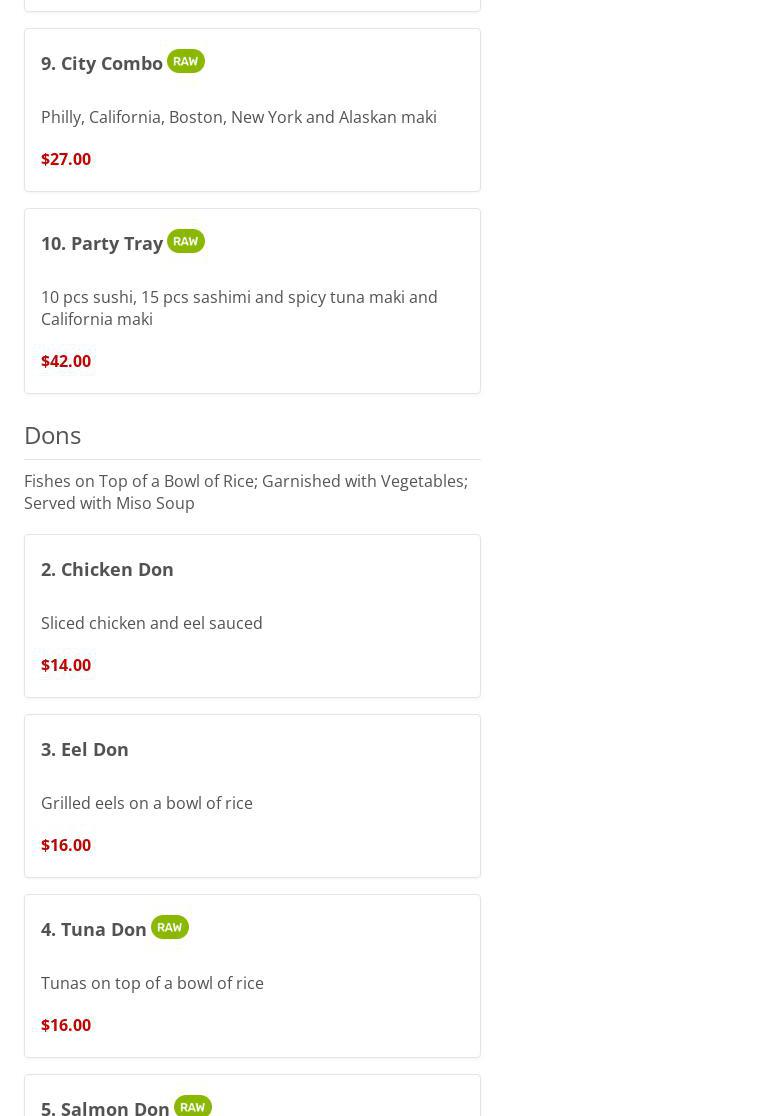This screenshot has width=770, height=1116.
Task: Click the "Grilled eels on a bowl of rice" text
Action: pos(147,803)
